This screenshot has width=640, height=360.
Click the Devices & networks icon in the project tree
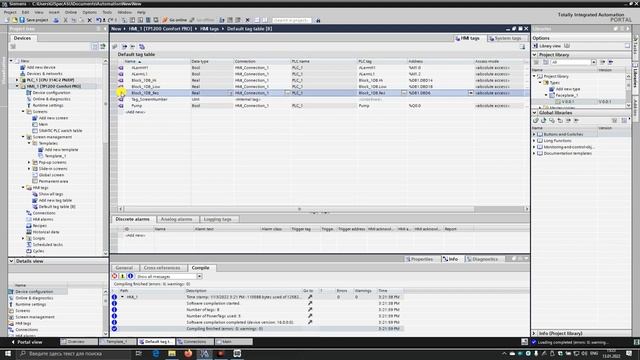[x=22, y=73]
